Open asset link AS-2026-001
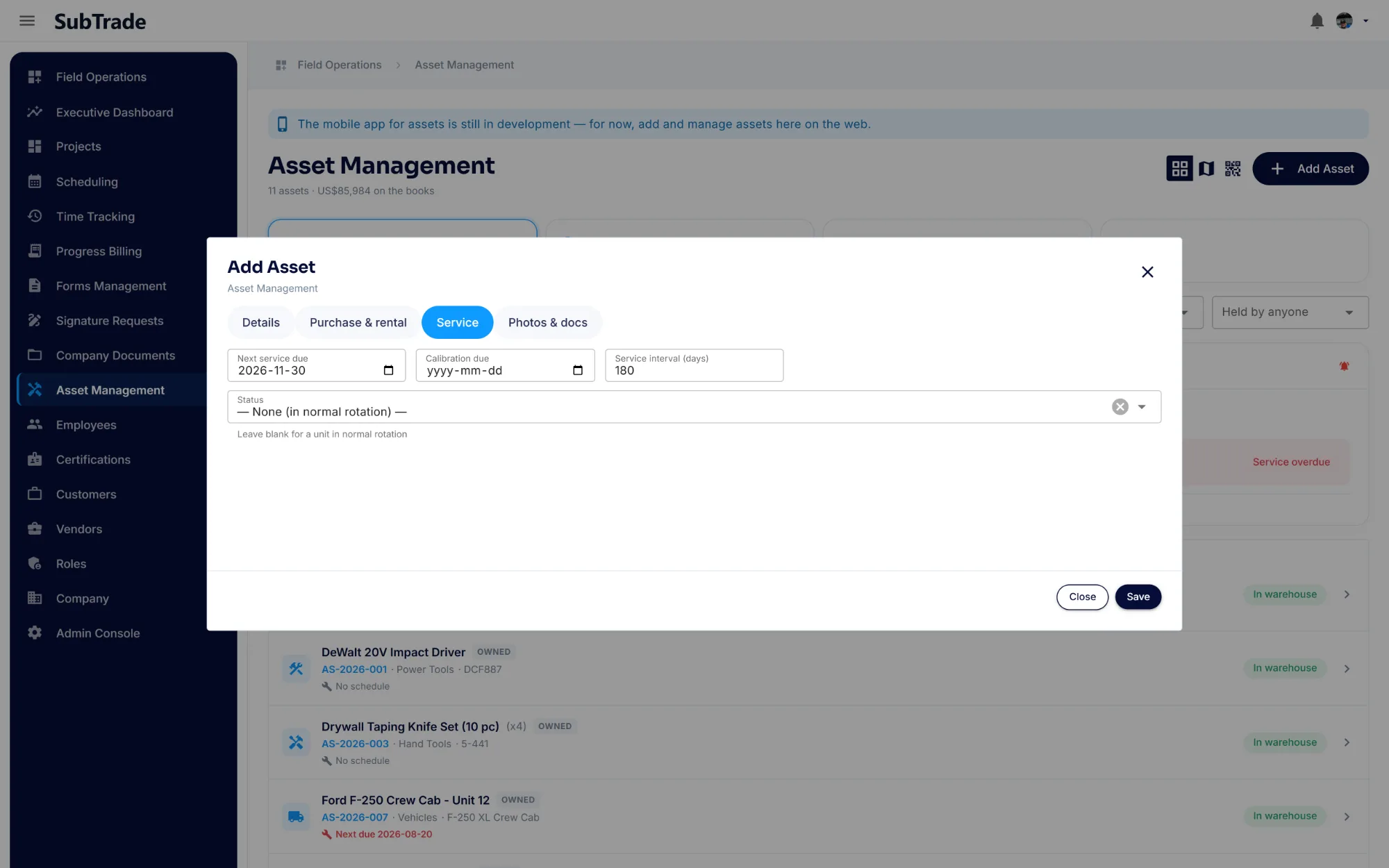 354,669
